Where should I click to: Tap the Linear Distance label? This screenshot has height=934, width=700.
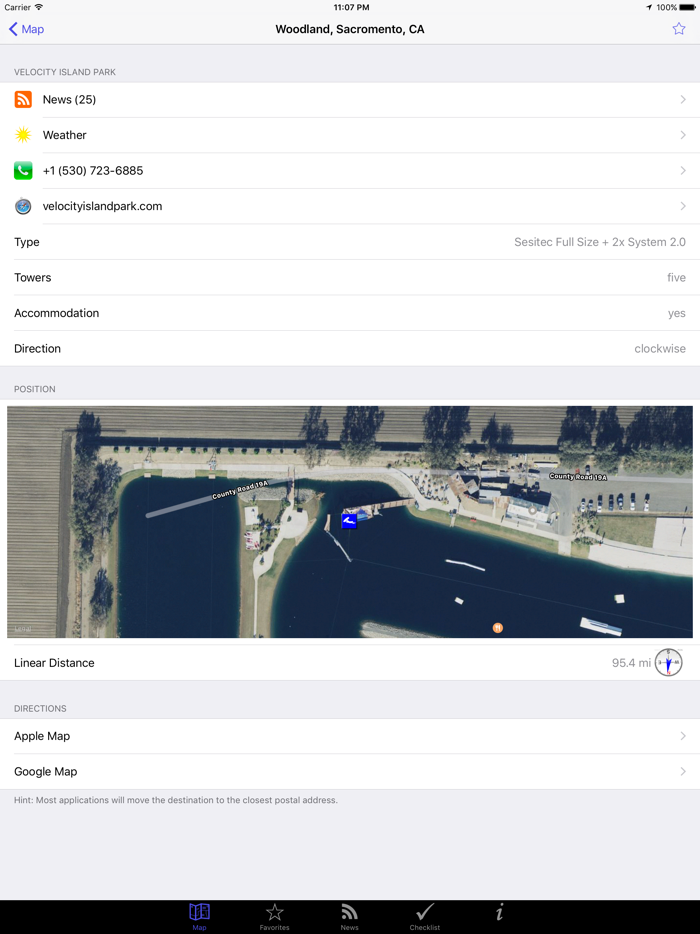point(54,663)
